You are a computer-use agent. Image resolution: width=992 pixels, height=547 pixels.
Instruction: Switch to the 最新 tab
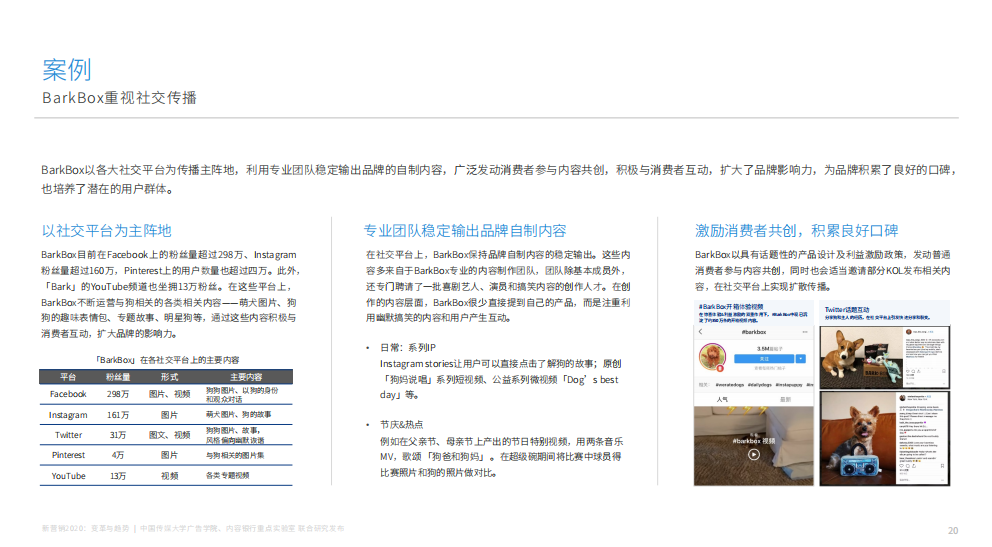(785, 399)
